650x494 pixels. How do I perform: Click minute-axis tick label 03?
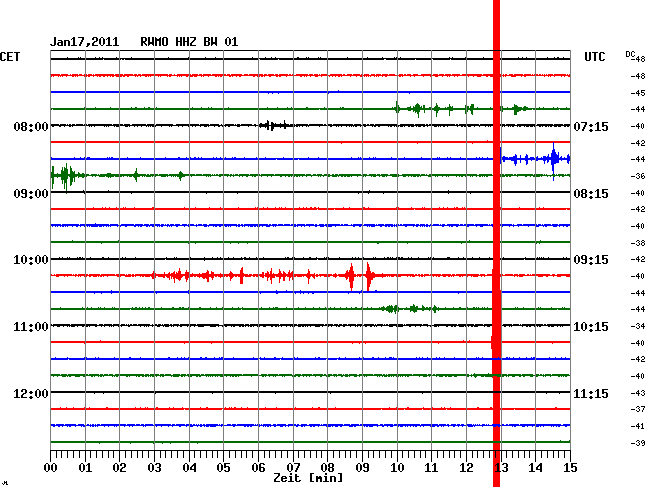(x=154, y=468)
